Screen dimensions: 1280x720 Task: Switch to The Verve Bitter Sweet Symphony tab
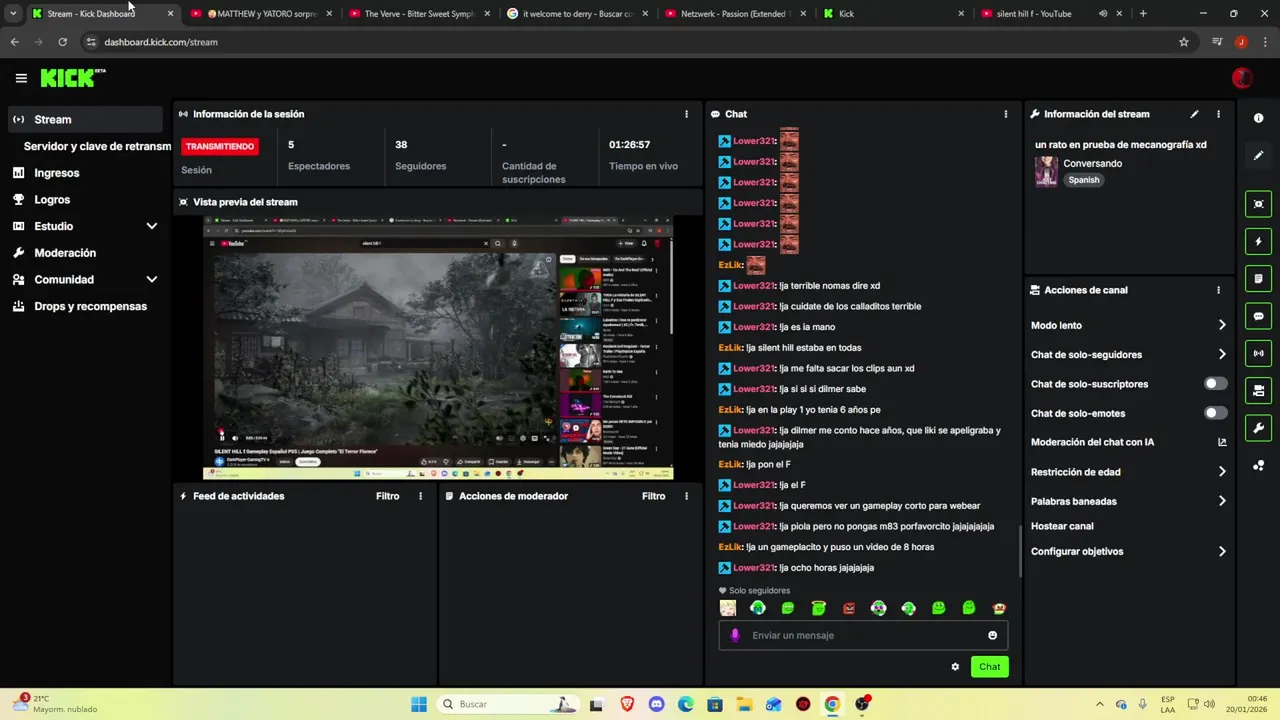pyautogui.click(x=418, y=14)
